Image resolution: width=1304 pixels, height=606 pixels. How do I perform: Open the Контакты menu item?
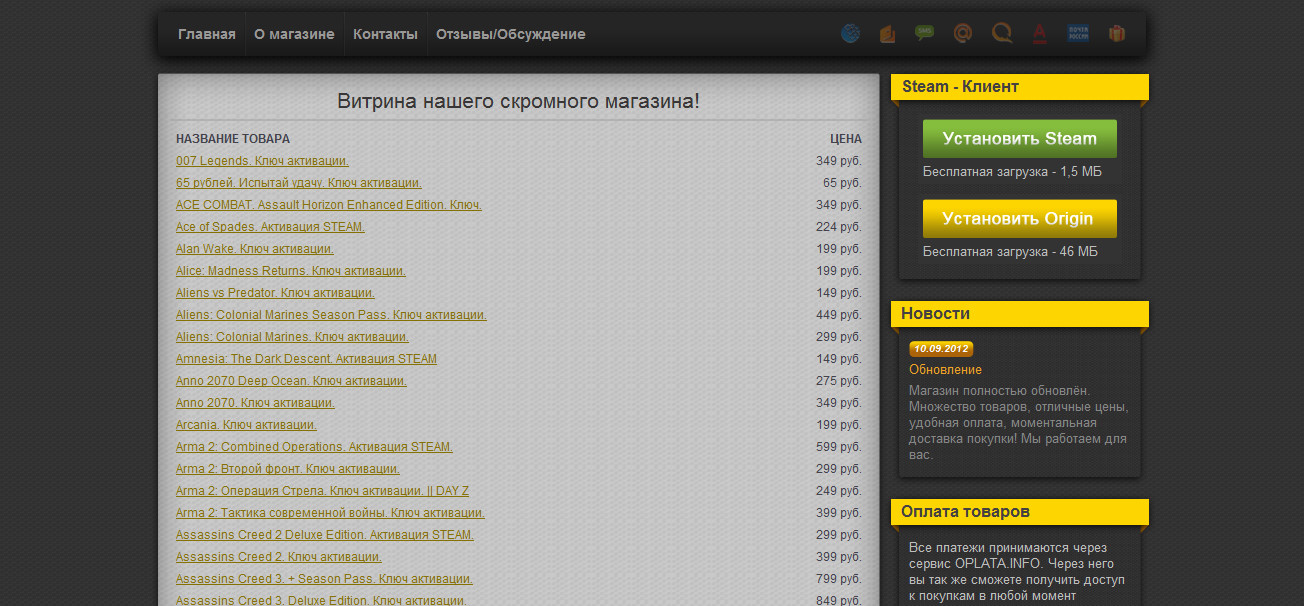pyautogui.click(x=385, y=34)
